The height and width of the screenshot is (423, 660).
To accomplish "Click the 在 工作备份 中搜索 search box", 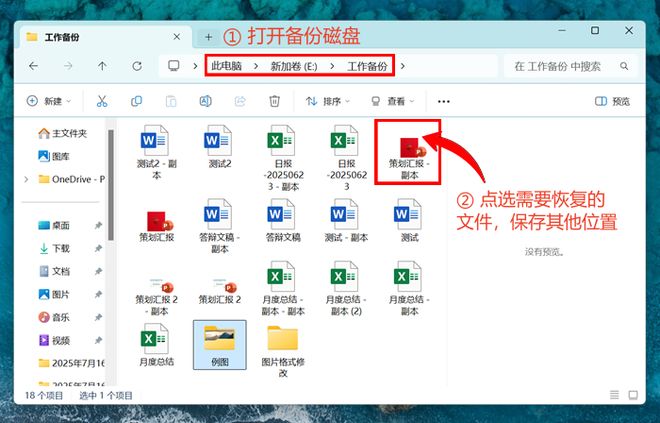I will (x=571, y=66).
